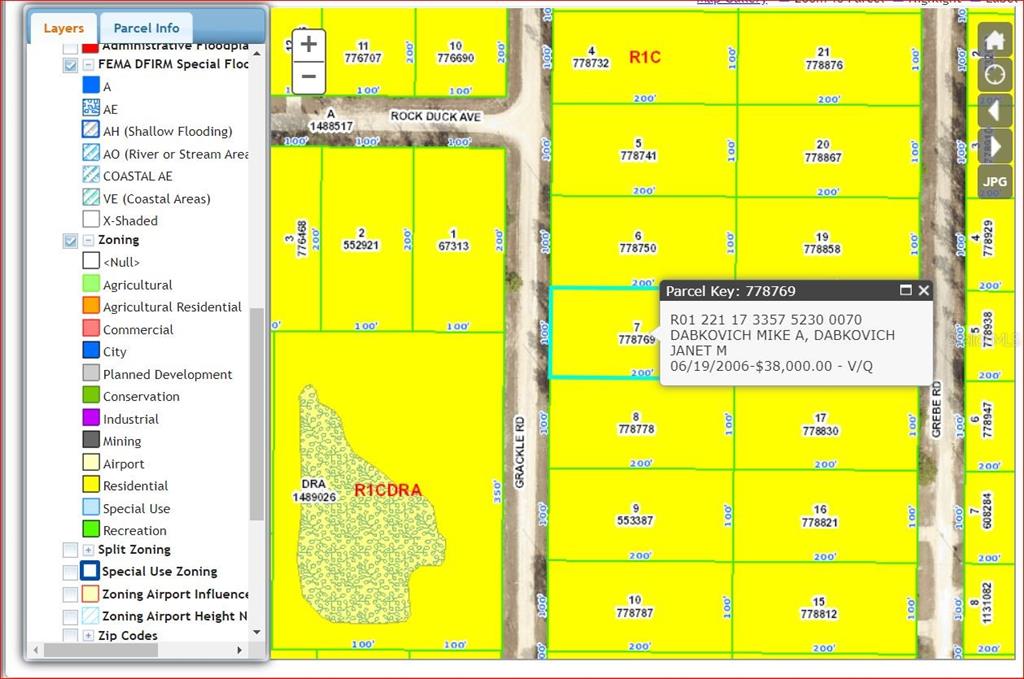Click the Home extent map button
The width and height of the screenshot is (1024, 679).
[x=995, y=41]
